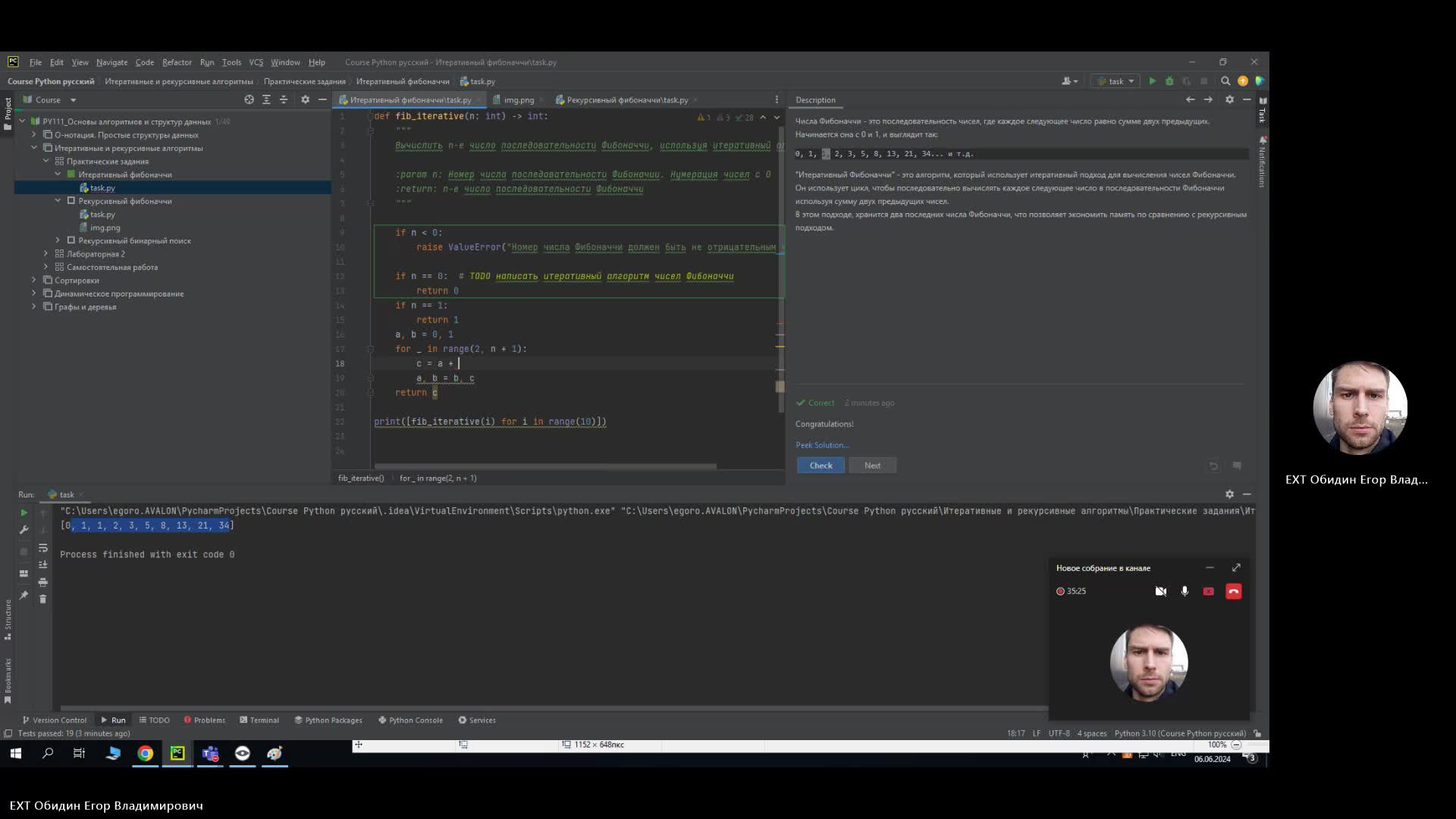The height and width of the screenshot is (819, 1456).
Task: Go to previous task arrow in Description
Action: [1190, 100]
